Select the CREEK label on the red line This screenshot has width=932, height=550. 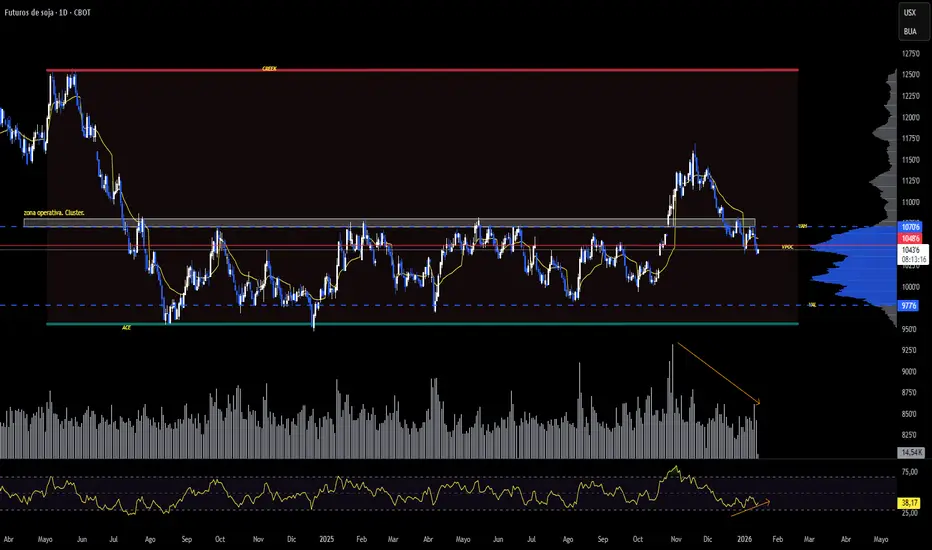(269, 69)
